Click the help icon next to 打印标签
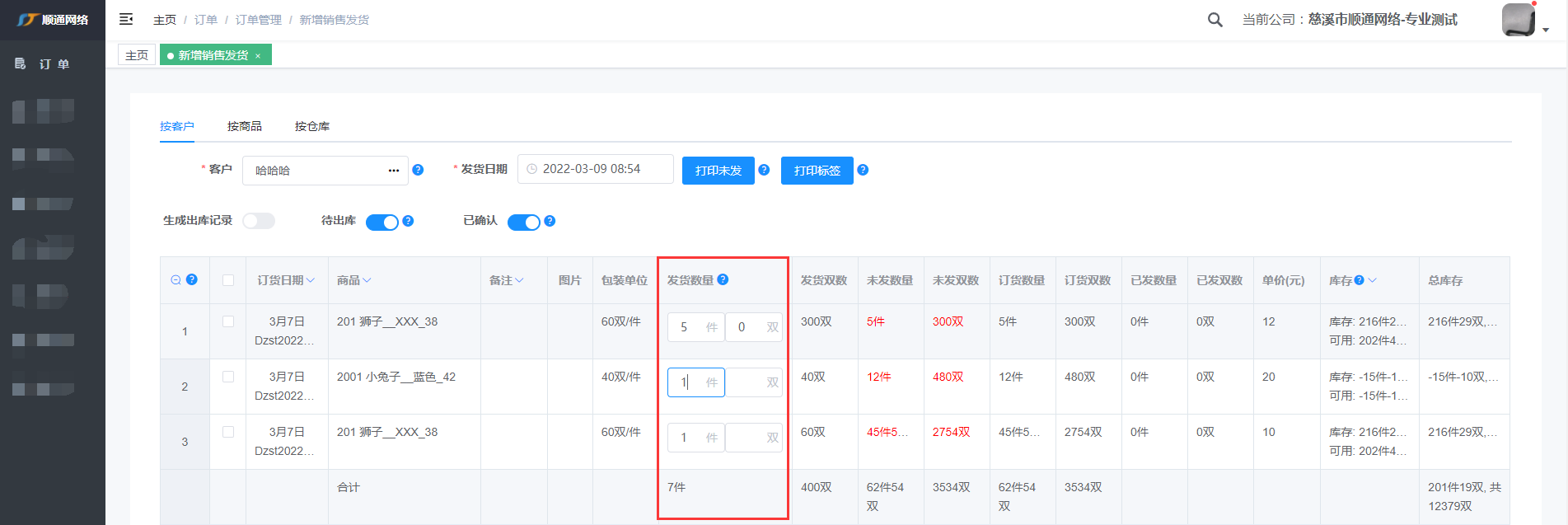This screenshot has height=525, width=1568. point(863,170)
